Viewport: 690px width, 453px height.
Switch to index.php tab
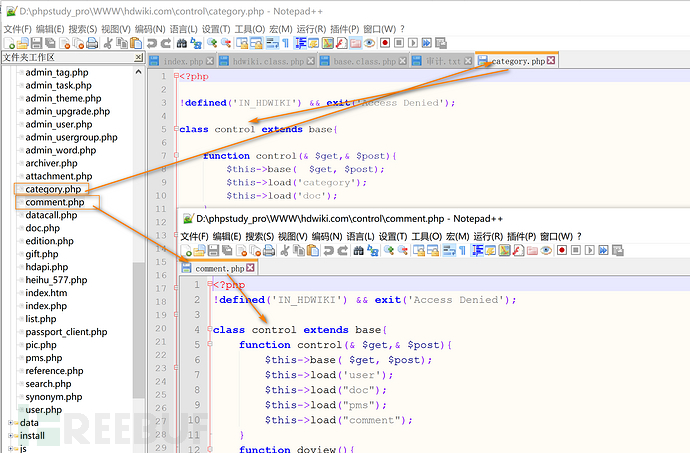tap(183, 61)
